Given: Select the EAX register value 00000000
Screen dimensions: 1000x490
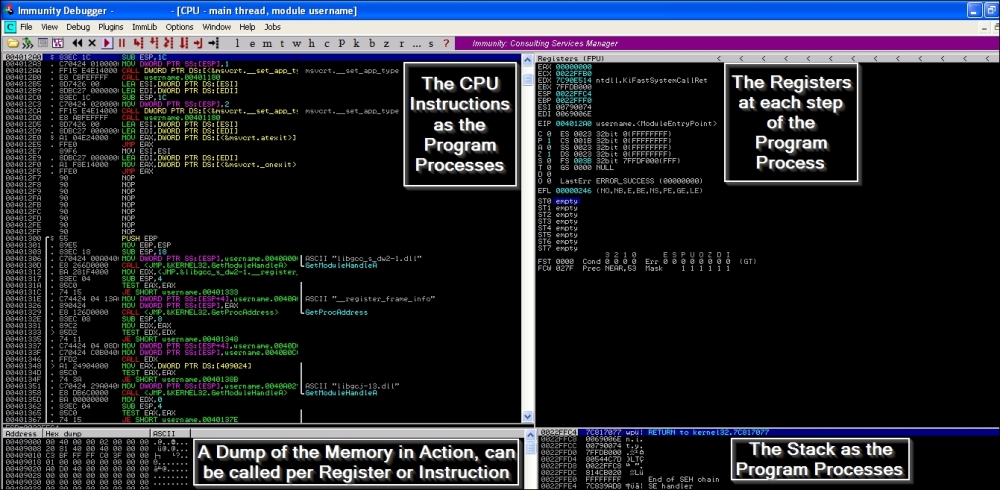Looking at the screenshot, I should 573,66.
